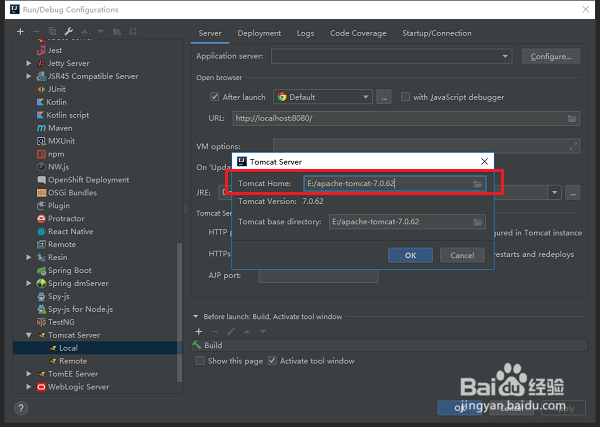The width and height of the screenshot is (600, 427).
Task: Open the Startup/Connection tab
Action: [x=437, y=33]
